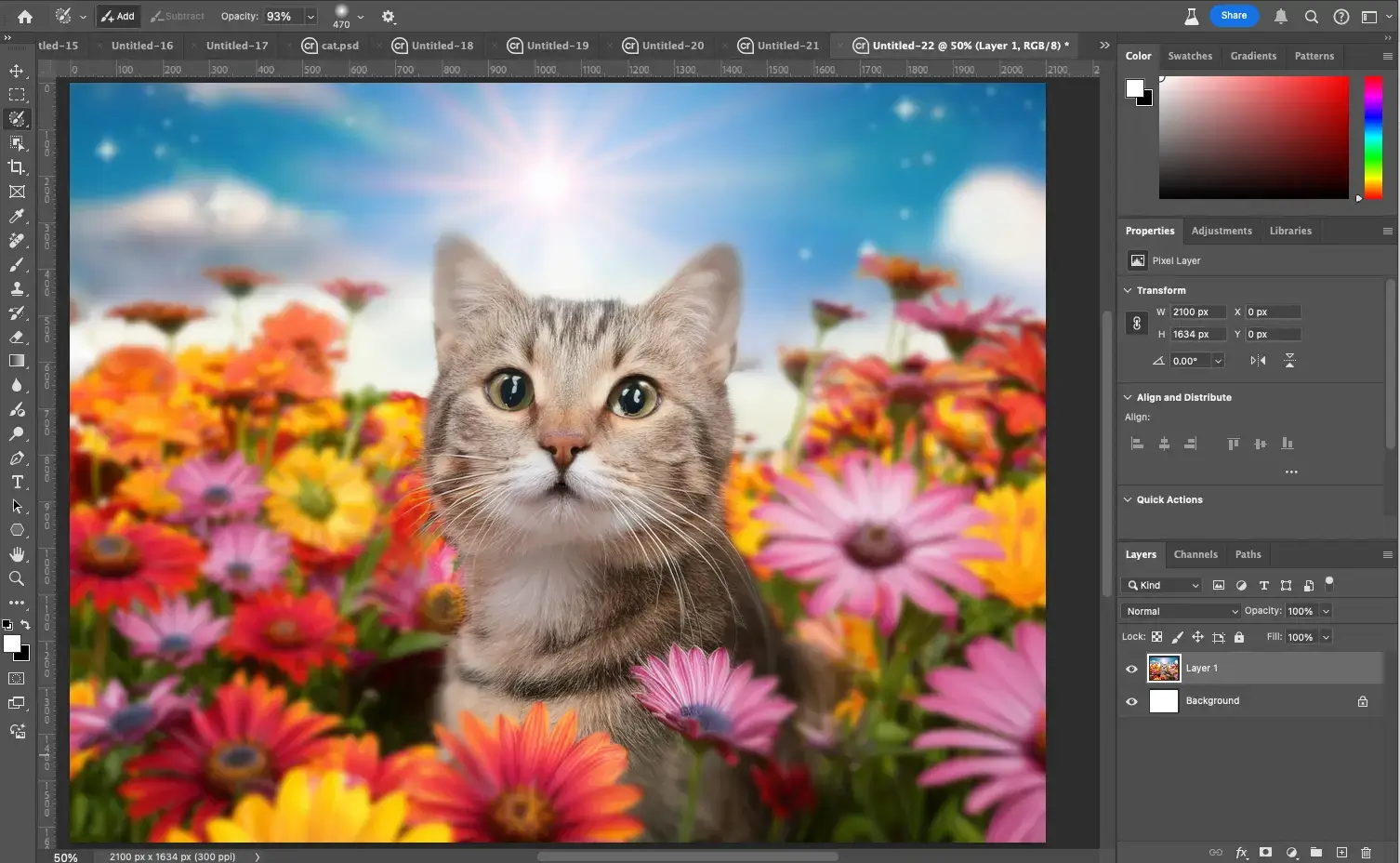Pick a color with the Eyedropper tool
1400x863 pixels.
(17, 216)
